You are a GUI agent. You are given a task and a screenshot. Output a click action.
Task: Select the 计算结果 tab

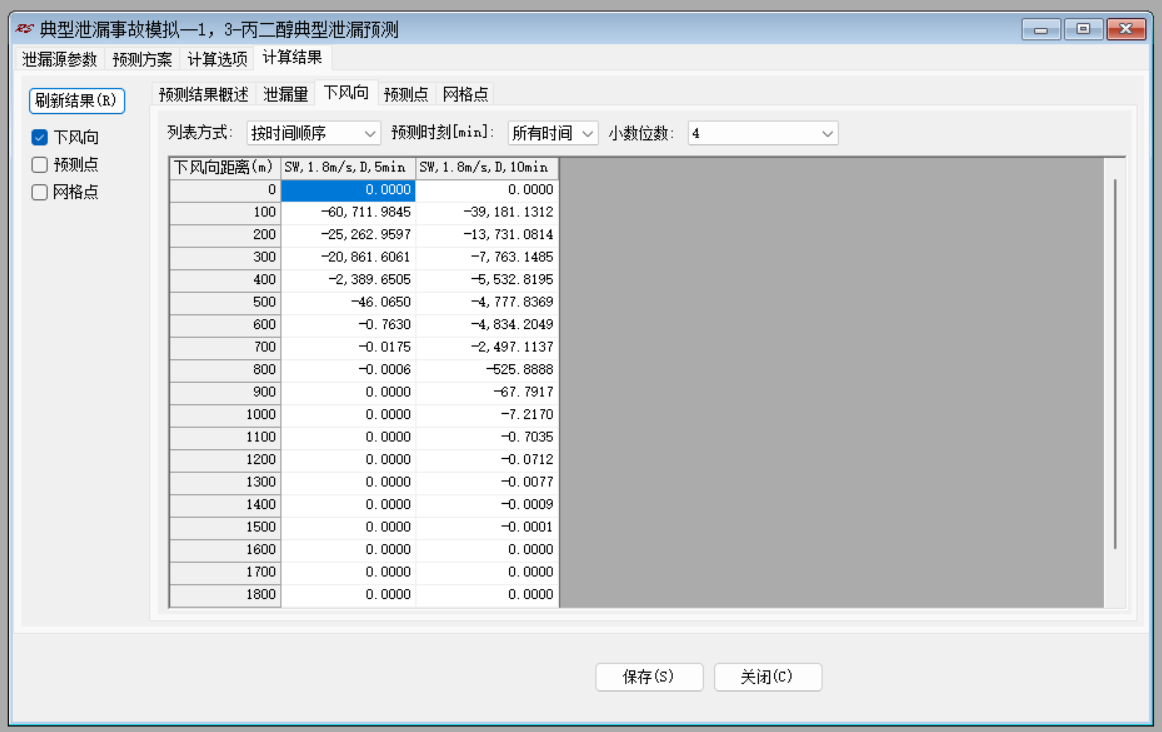[x=292, y=58]
